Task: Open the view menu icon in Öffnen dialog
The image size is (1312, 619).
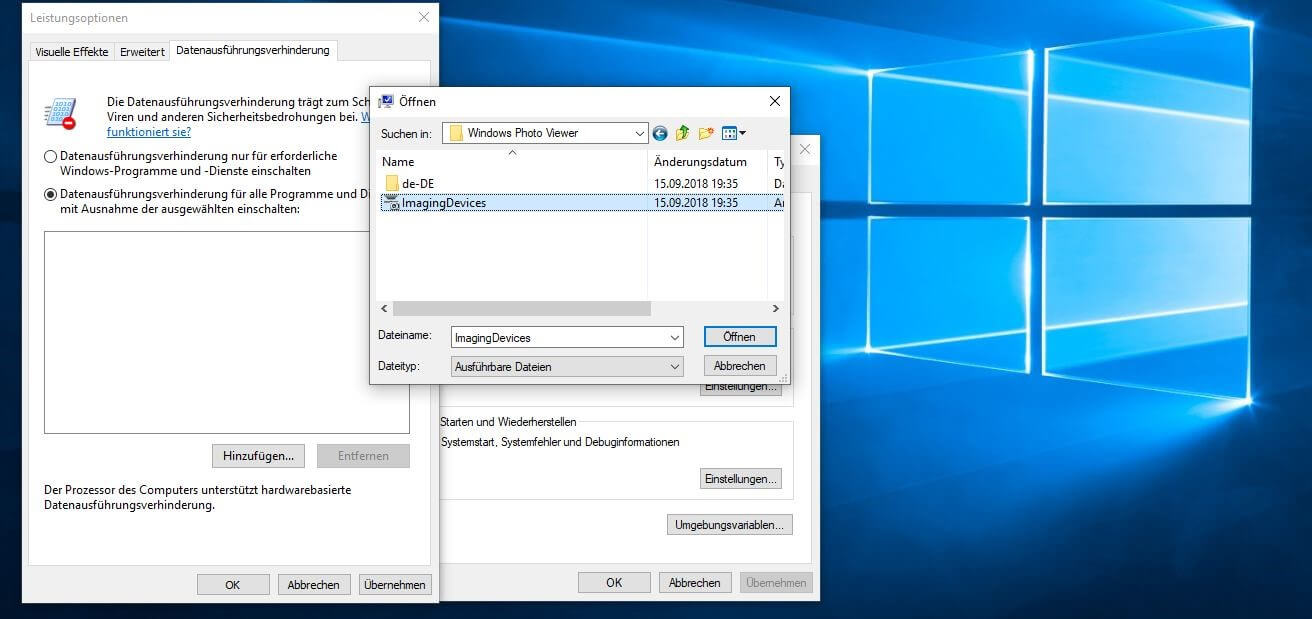Action: point(729,133)
